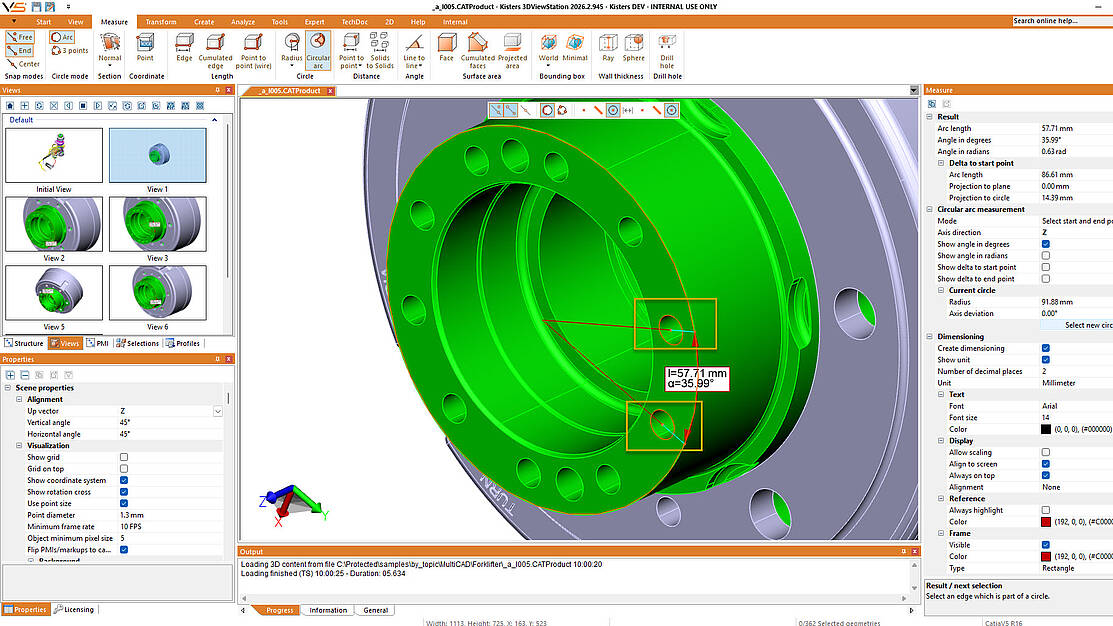
Task: Click the Reference color red swatch
Action: [x=1046, y=522]
